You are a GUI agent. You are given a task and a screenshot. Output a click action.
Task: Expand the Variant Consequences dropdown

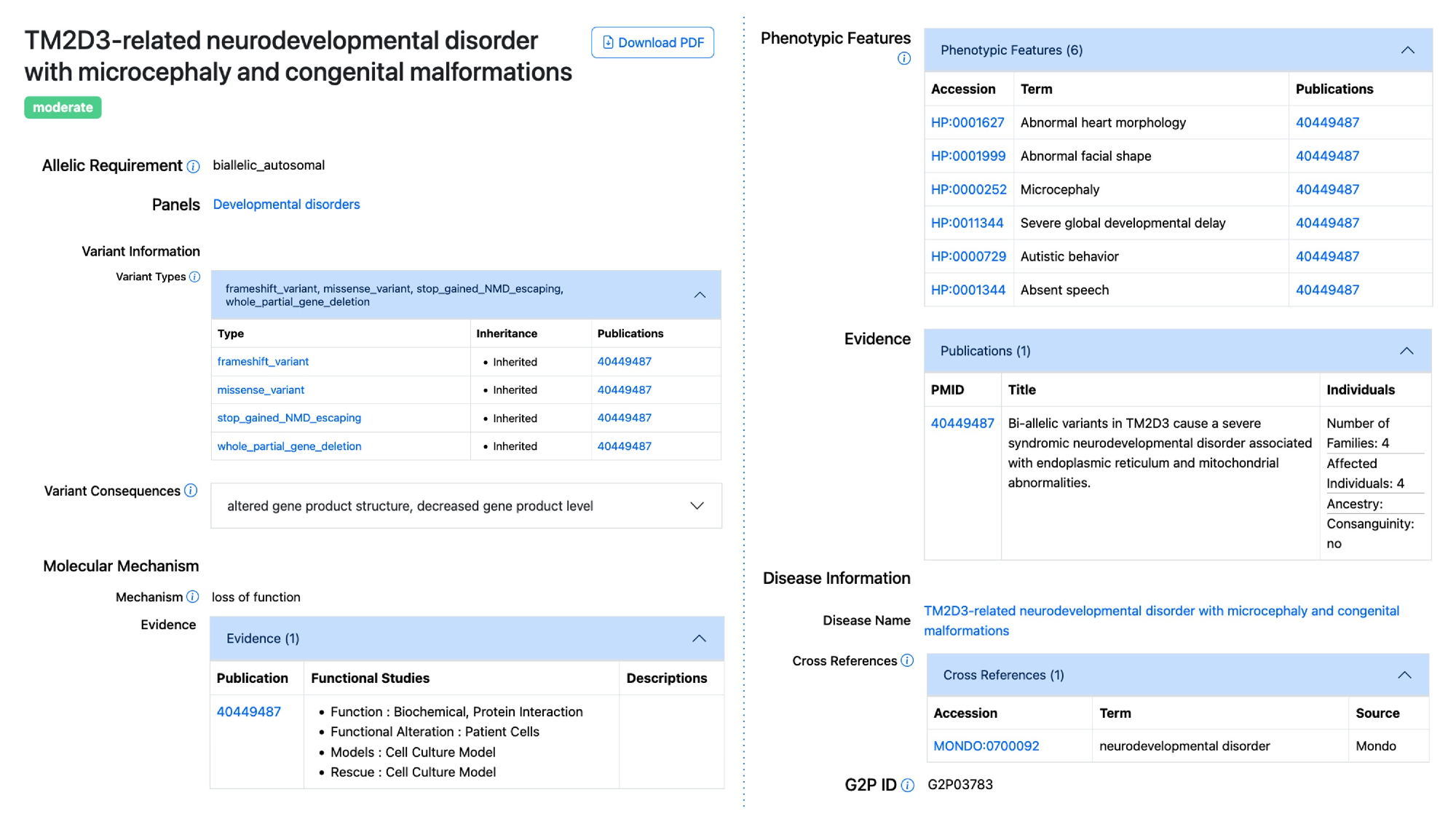[697, 506]
